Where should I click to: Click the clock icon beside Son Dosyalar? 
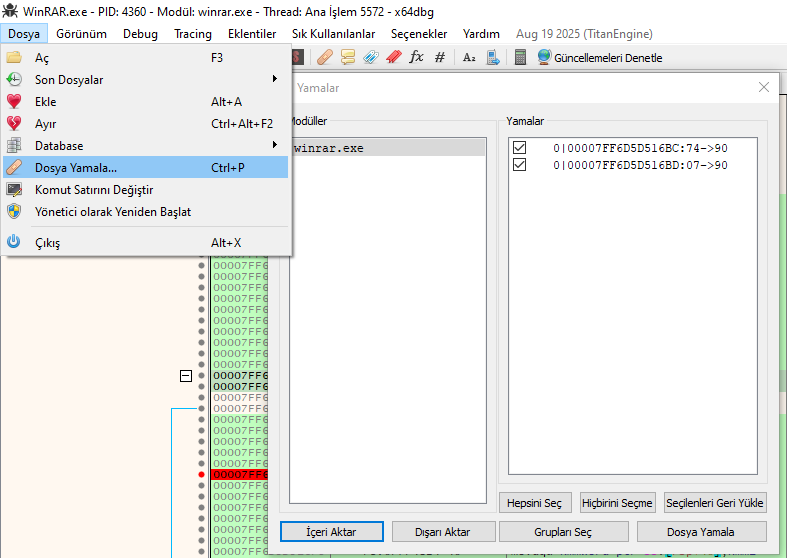tap(14, 79)
